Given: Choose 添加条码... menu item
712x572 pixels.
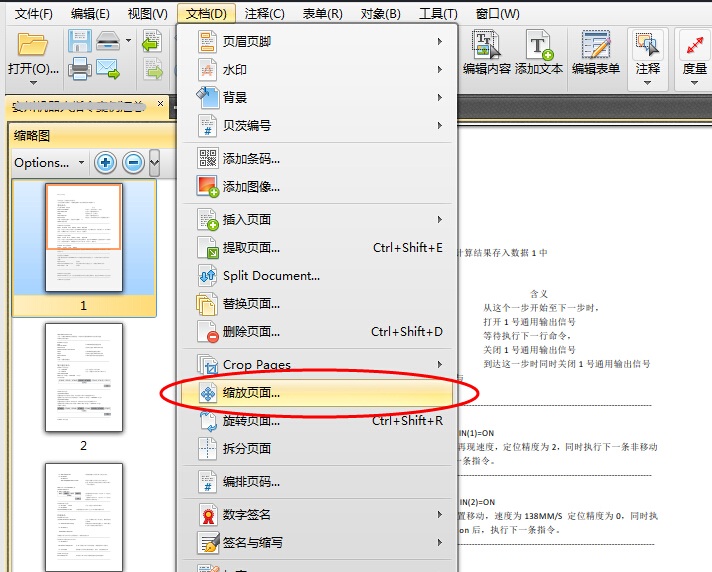Looking at the screenshot, I should tap(317, 158).
